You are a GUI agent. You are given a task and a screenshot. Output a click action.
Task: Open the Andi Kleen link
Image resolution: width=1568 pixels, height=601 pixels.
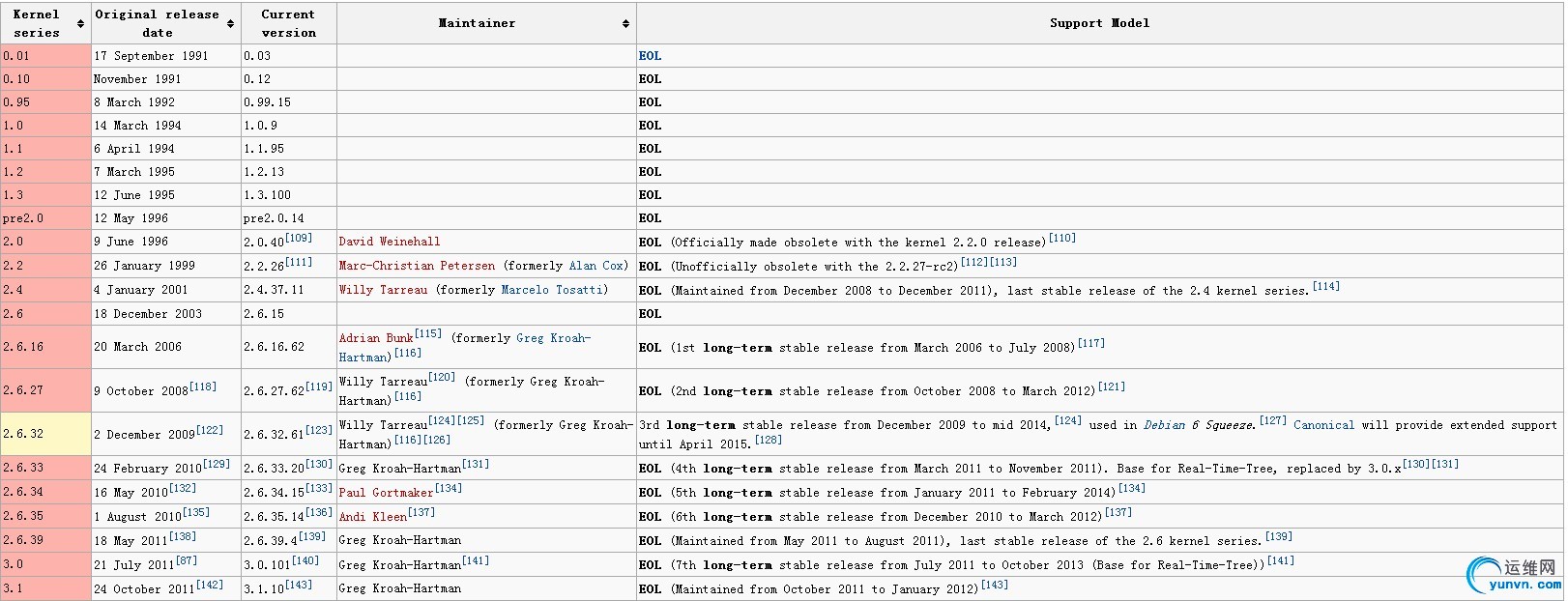click(373, 517)
